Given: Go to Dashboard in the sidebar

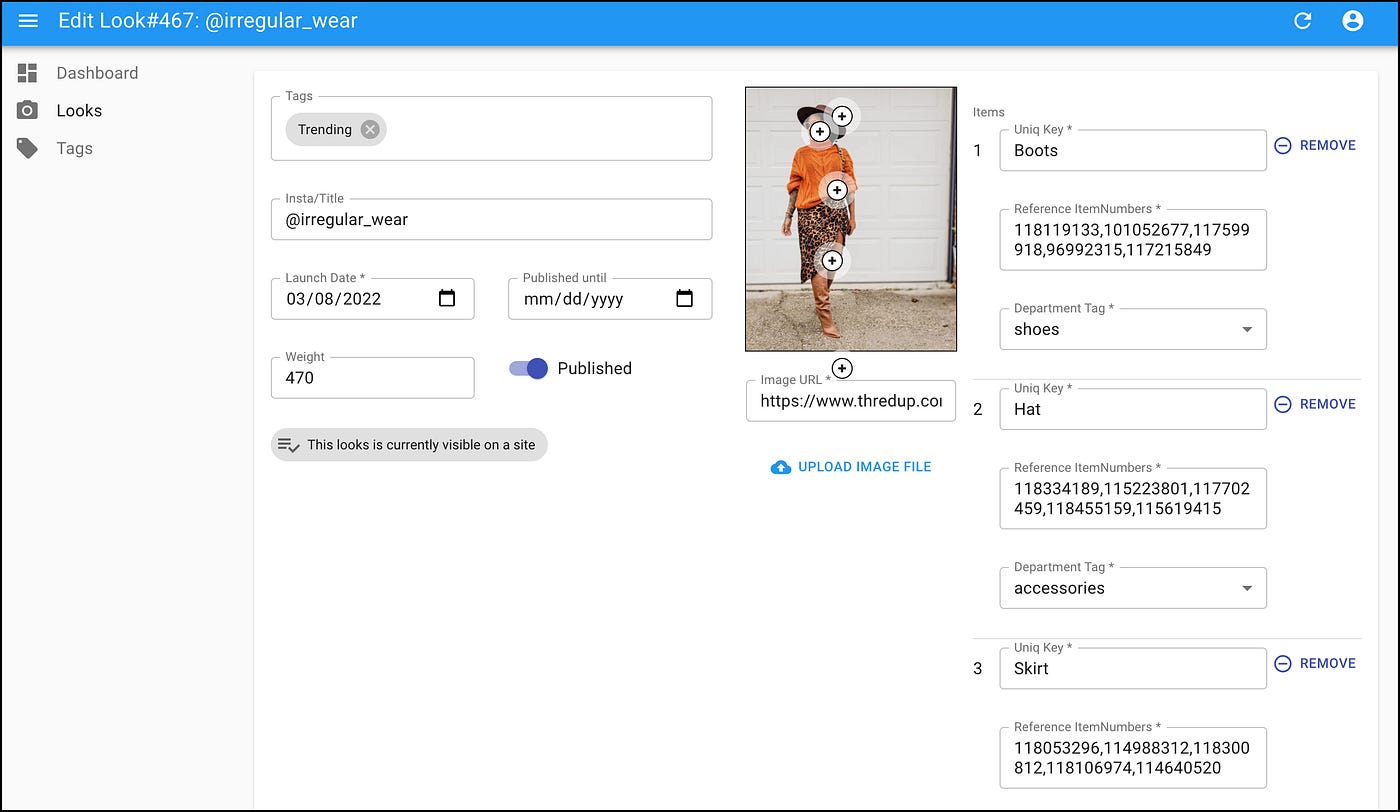Looking at the screenshot, I should [97, 73].
